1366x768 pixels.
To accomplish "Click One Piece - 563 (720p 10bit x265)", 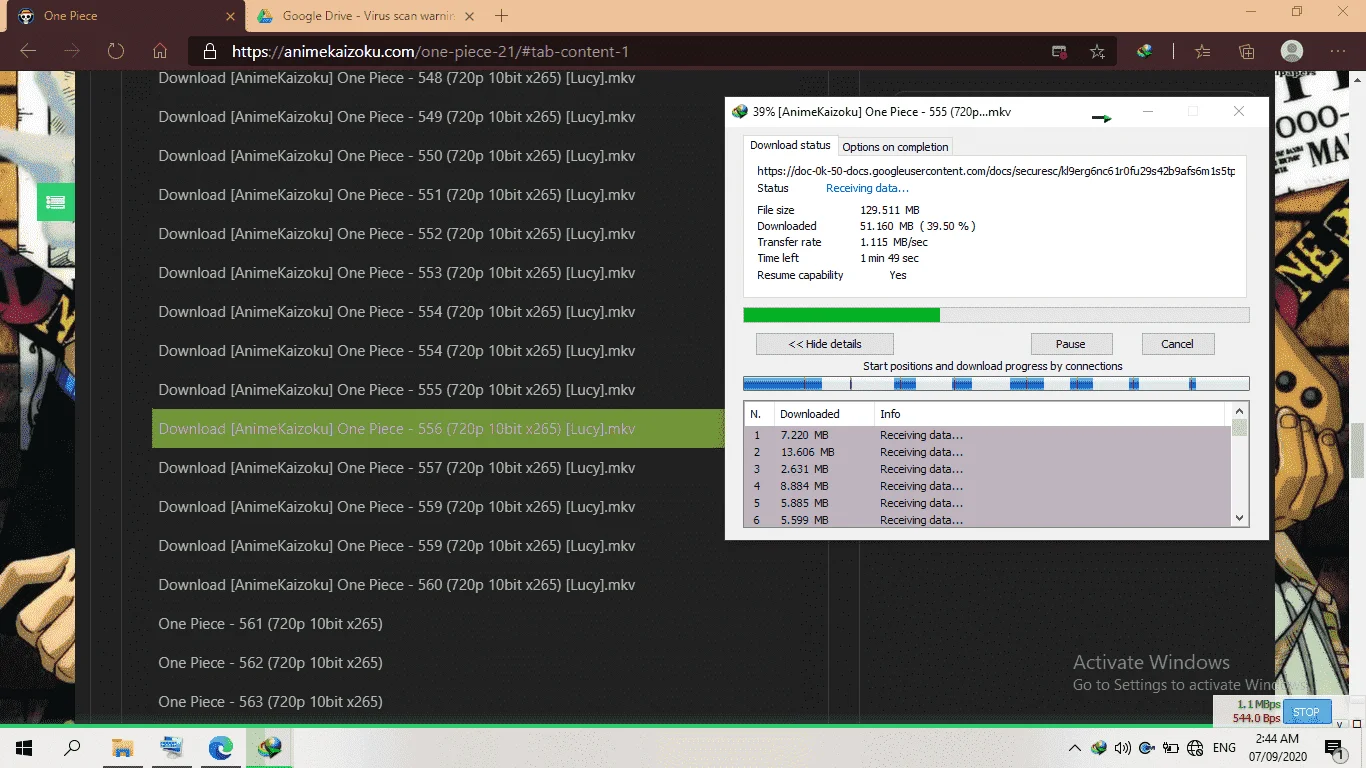I will 270,702.
